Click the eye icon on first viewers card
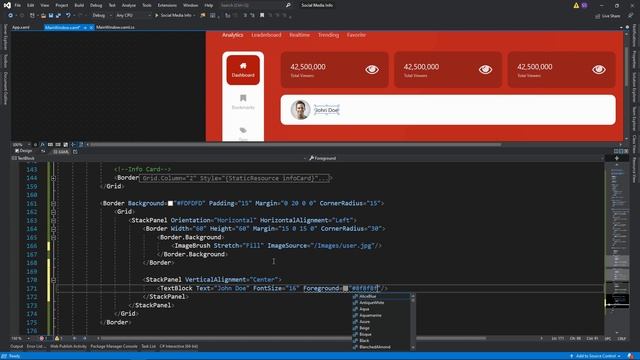 click(x=372, y=70)
